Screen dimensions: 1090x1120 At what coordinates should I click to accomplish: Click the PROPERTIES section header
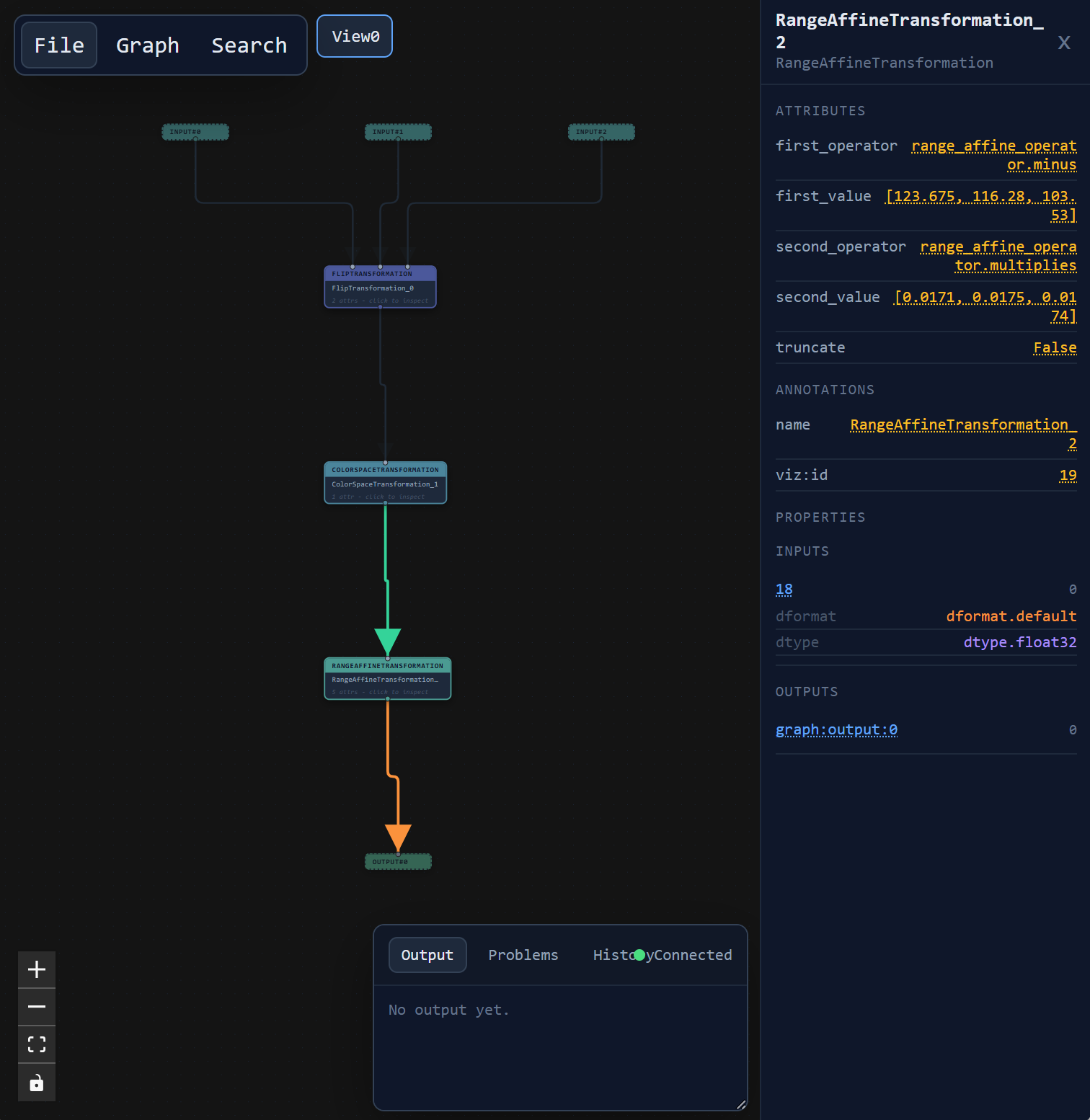(x=820, y=517)
